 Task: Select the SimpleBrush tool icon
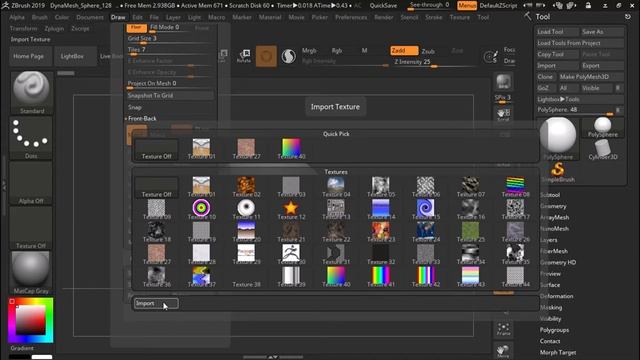coord(558,172)
